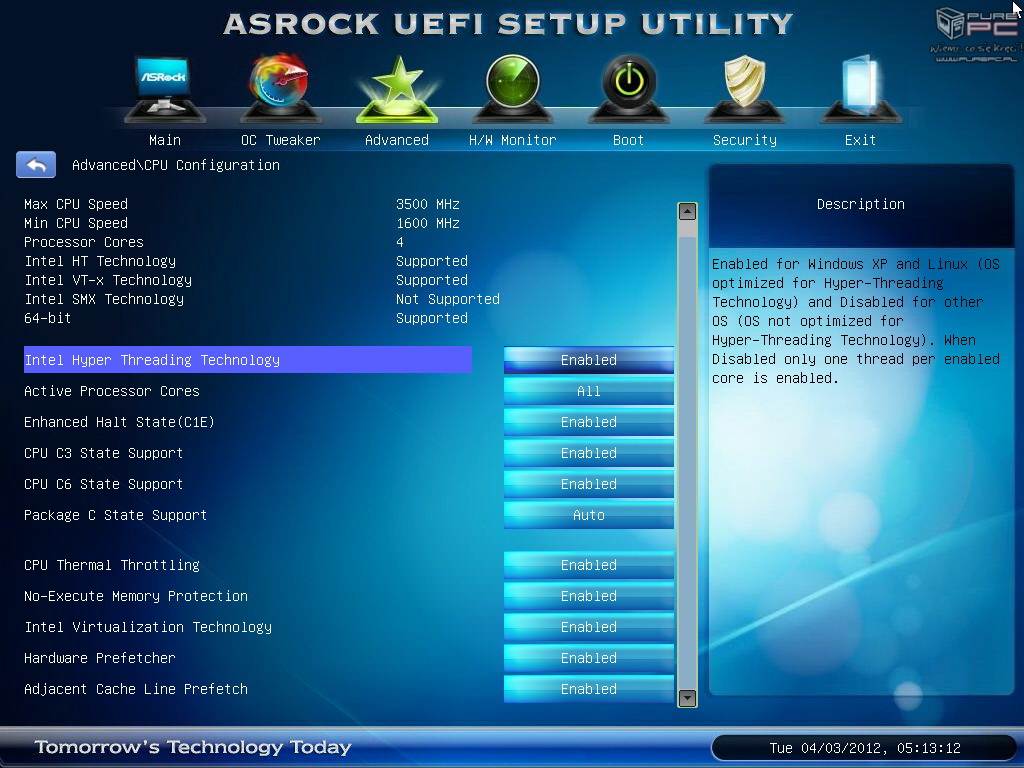Click Adjacent Cache Line Prefetch Enabled button
Viewport: 1024px width, 768px height.
[588, 689]
